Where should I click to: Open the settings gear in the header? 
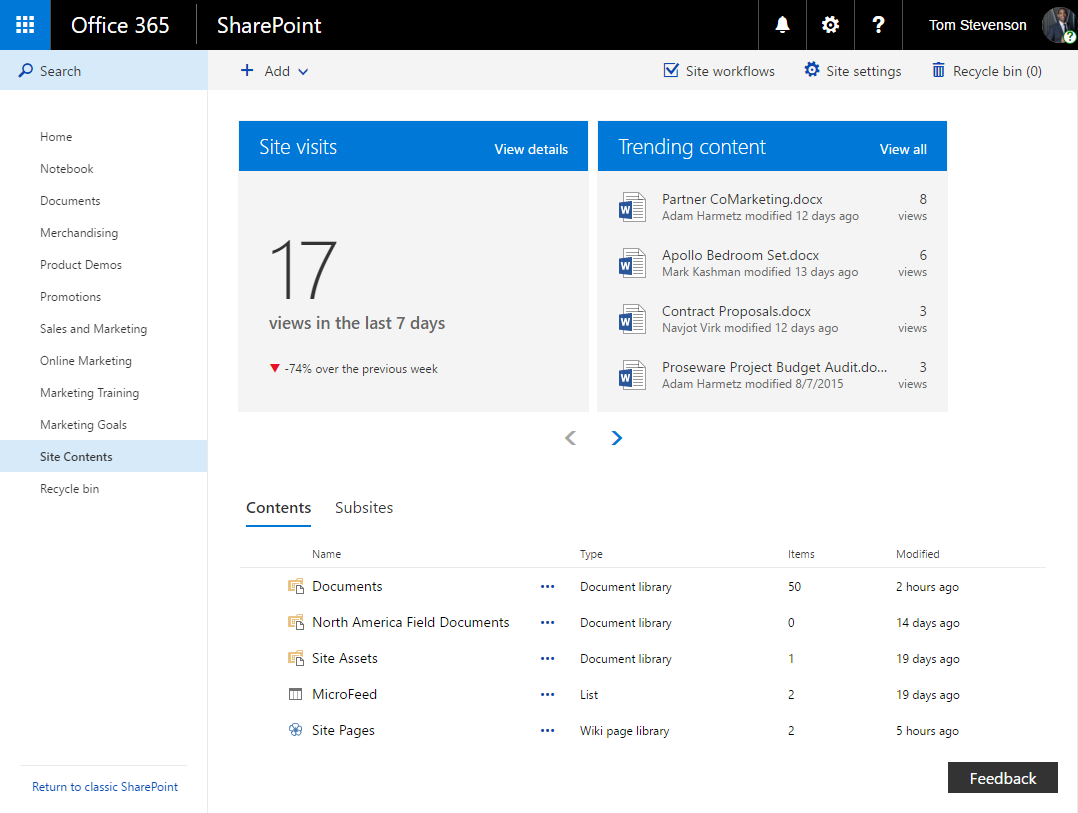[x=830, y=25]
